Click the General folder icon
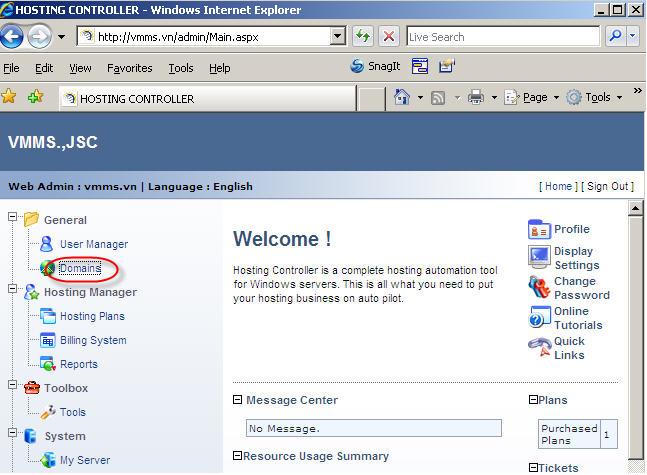The height and width of the screenshot is (475, 647). tap(31, 219)
